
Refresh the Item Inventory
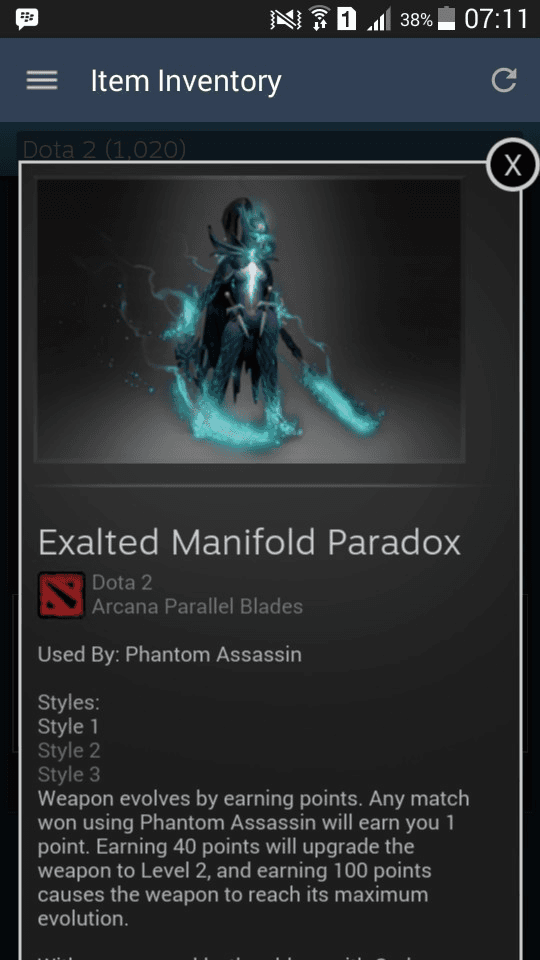[504, 80]
